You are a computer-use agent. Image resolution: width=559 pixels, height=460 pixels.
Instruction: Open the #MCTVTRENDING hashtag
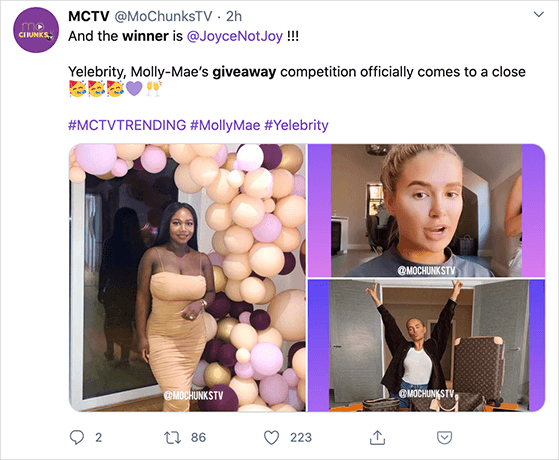127,125
